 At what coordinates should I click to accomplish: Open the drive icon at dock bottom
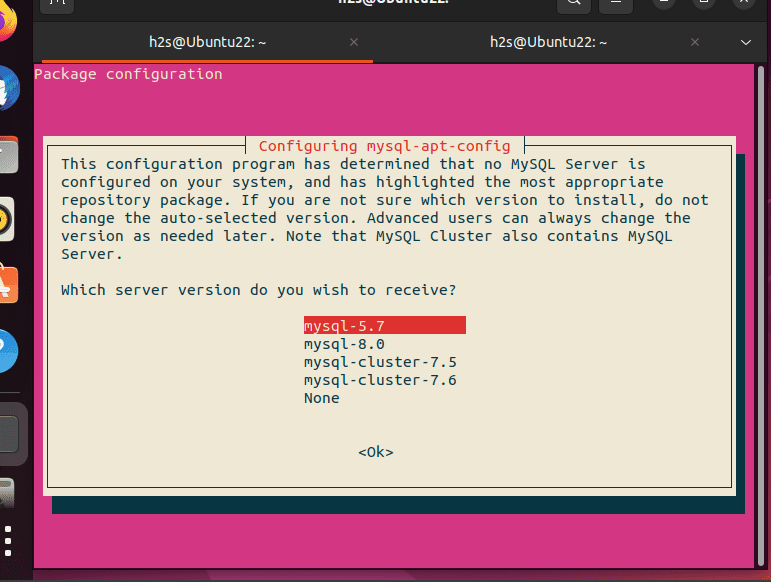[6, 493]
